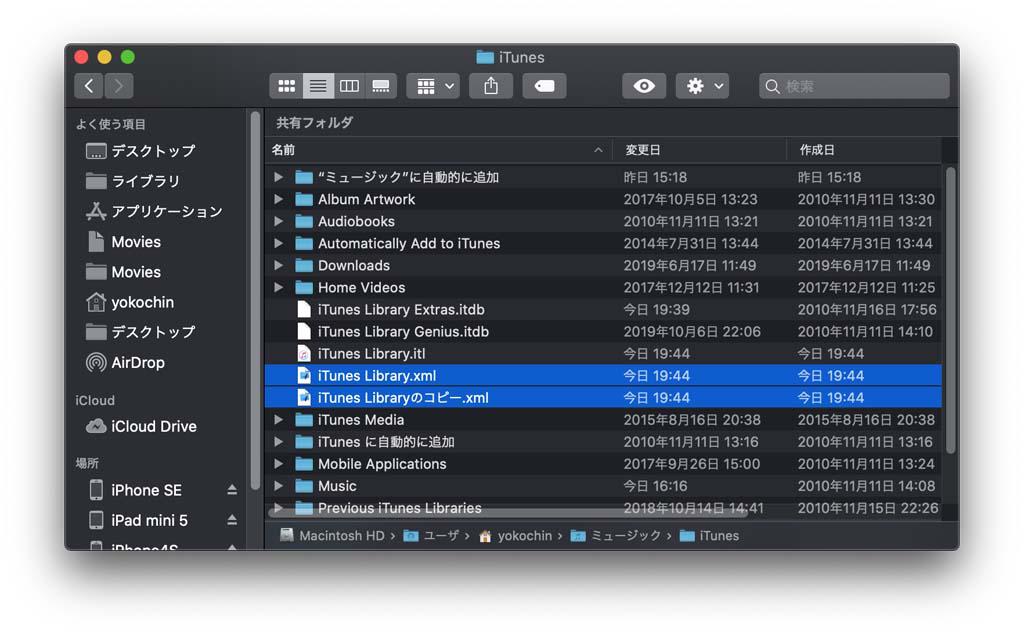Click yokochin in the path bar

[515, 536]
